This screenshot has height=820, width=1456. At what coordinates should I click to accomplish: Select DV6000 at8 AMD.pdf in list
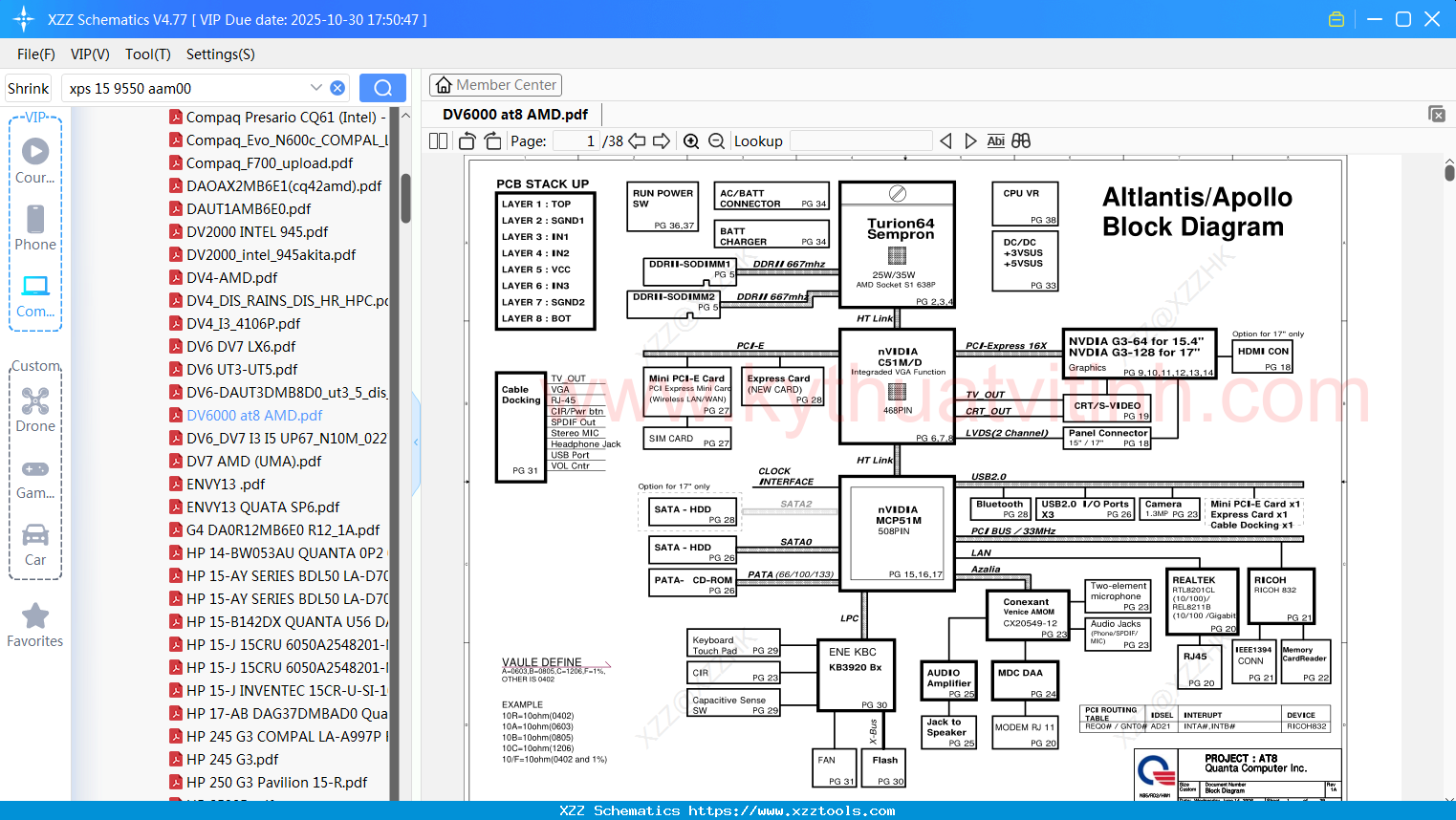tap(247, 416)
